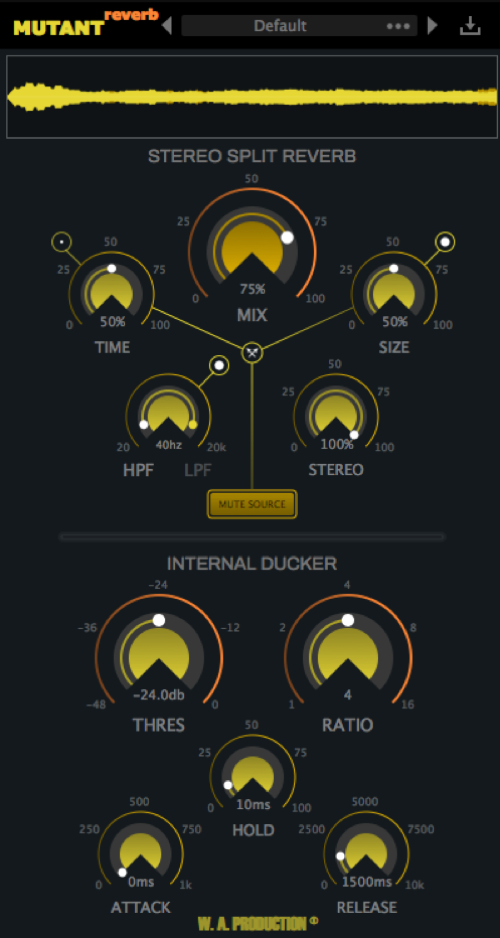Click the MUTANT reverb logo
Viewport: 500px width, 938px height.
pyautogui.click(x=86, y=23)
